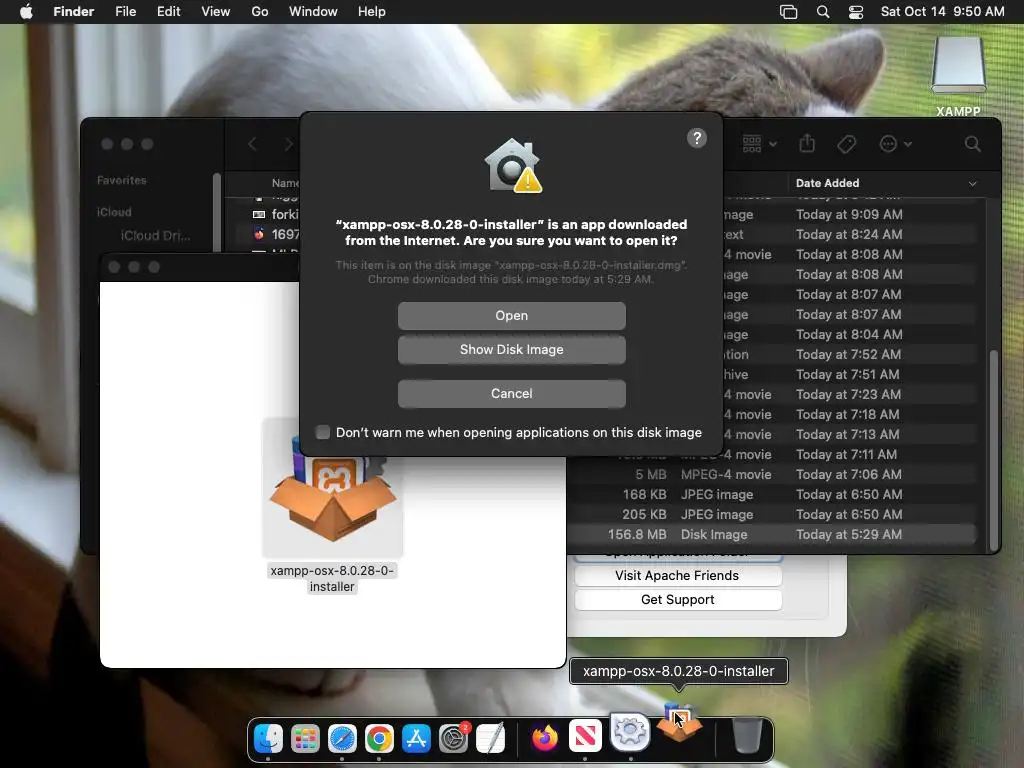Enable Don't warn me checkbox
This screenshot has width=1024, height=768.
tap(323, 432)
